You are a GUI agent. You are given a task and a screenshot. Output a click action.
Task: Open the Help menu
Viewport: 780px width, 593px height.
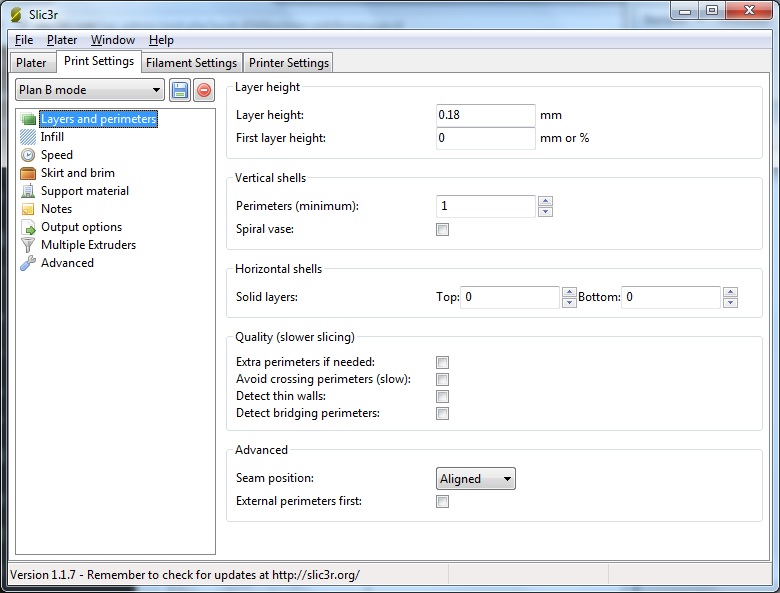click(x=161, y=40)
